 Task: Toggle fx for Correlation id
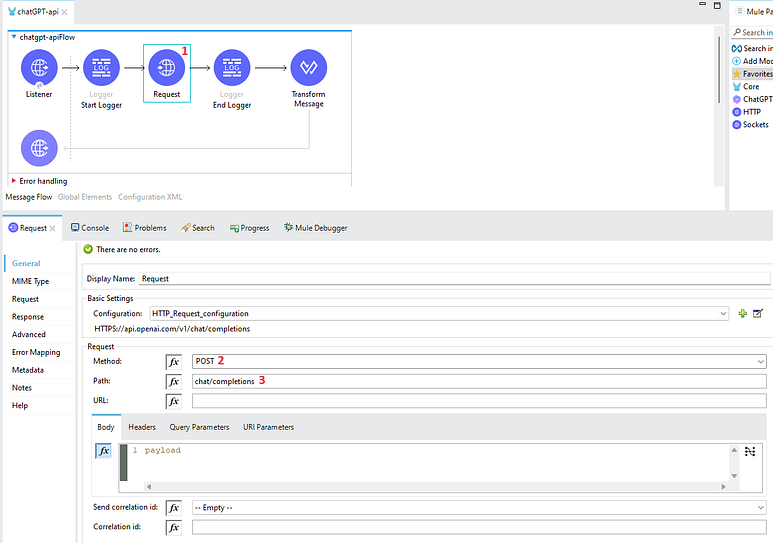tap(174, 528)
